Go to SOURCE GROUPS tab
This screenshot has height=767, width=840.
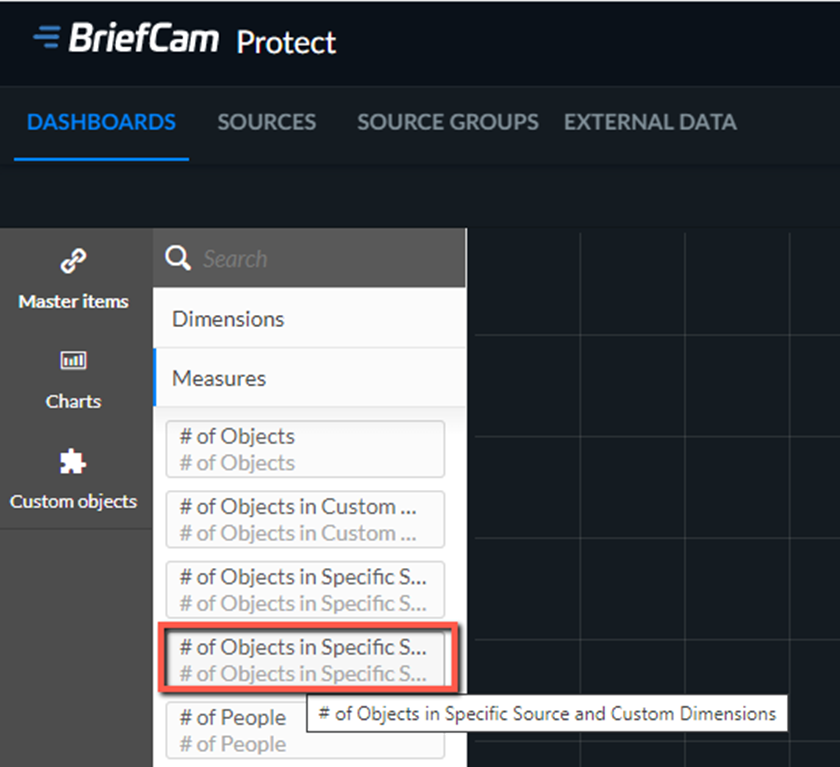[448, 122]
